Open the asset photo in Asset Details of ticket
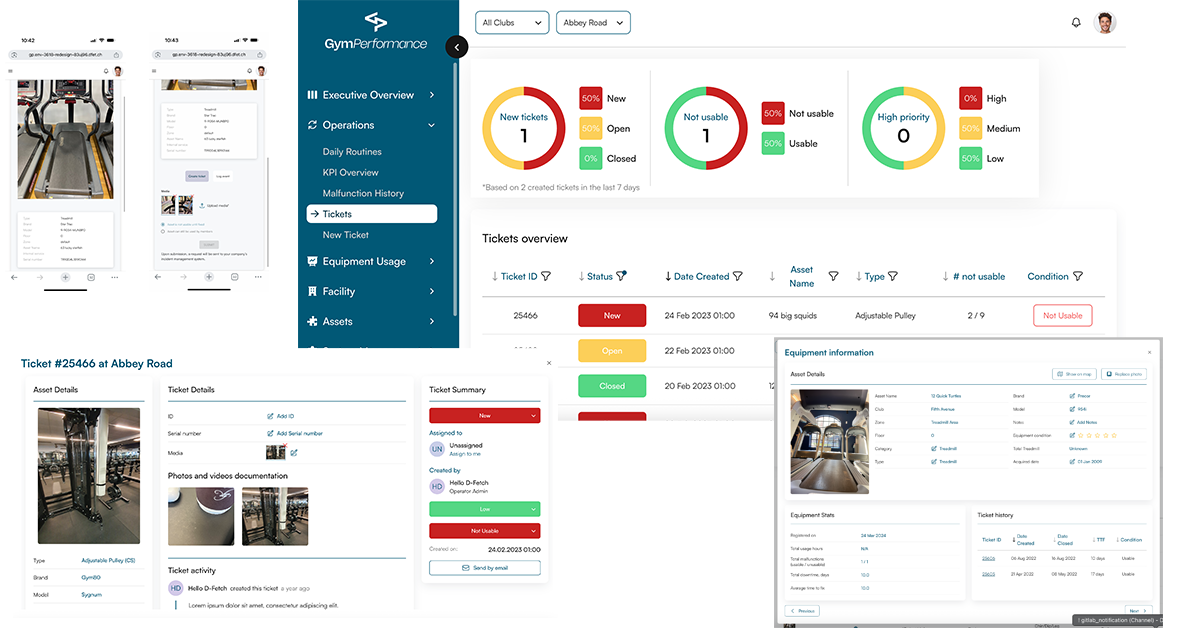The image size is (1200, 628). [x=89, y=475]
